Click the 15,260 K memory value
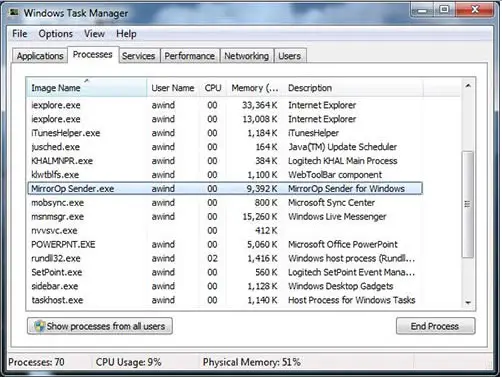This screenshot has height=377, width=502. click(x=260, y=216)
